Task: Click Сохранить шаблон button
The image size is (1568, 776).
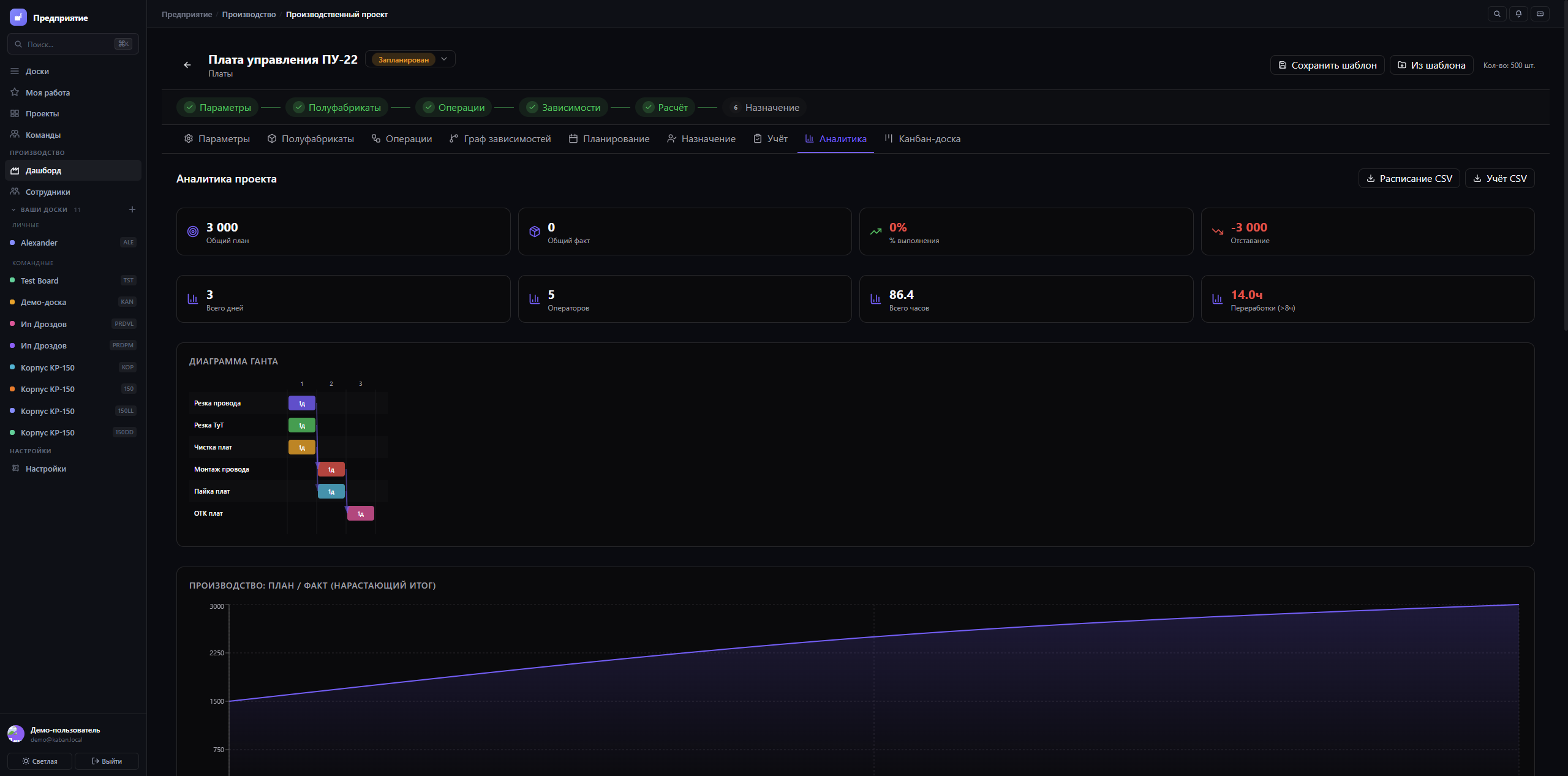Action: tap(1327, 65)
